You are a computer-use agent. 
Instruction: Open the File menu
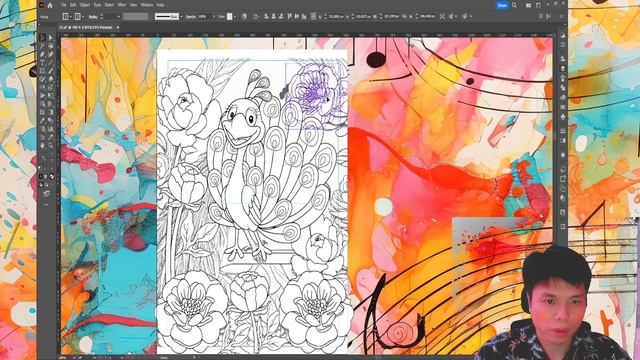pos(63,5)
